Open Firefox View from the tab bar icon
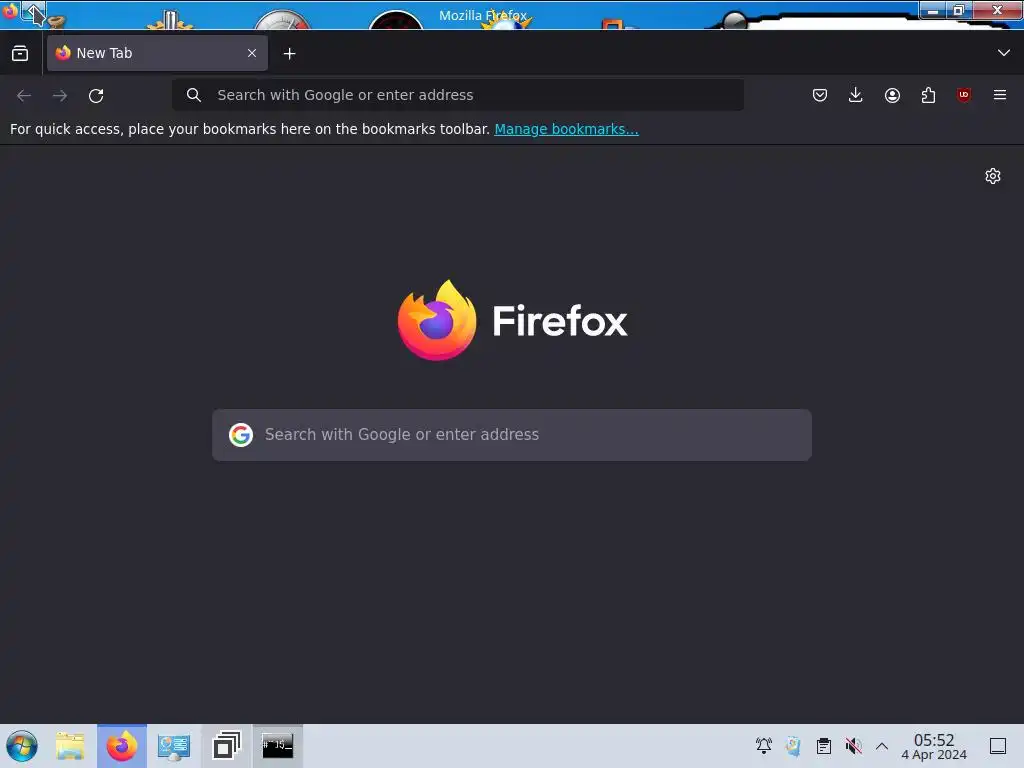This screenshot has height=768, width=1024. coord(20,53)
